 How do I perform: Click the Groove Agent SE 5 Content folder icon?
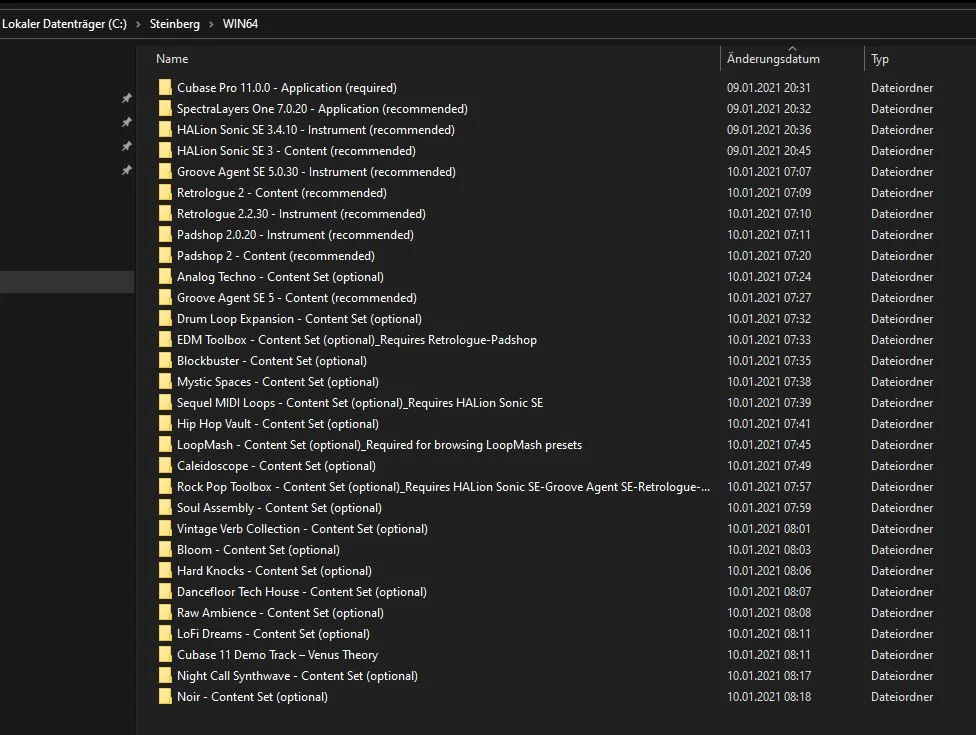tap(165, 298)
